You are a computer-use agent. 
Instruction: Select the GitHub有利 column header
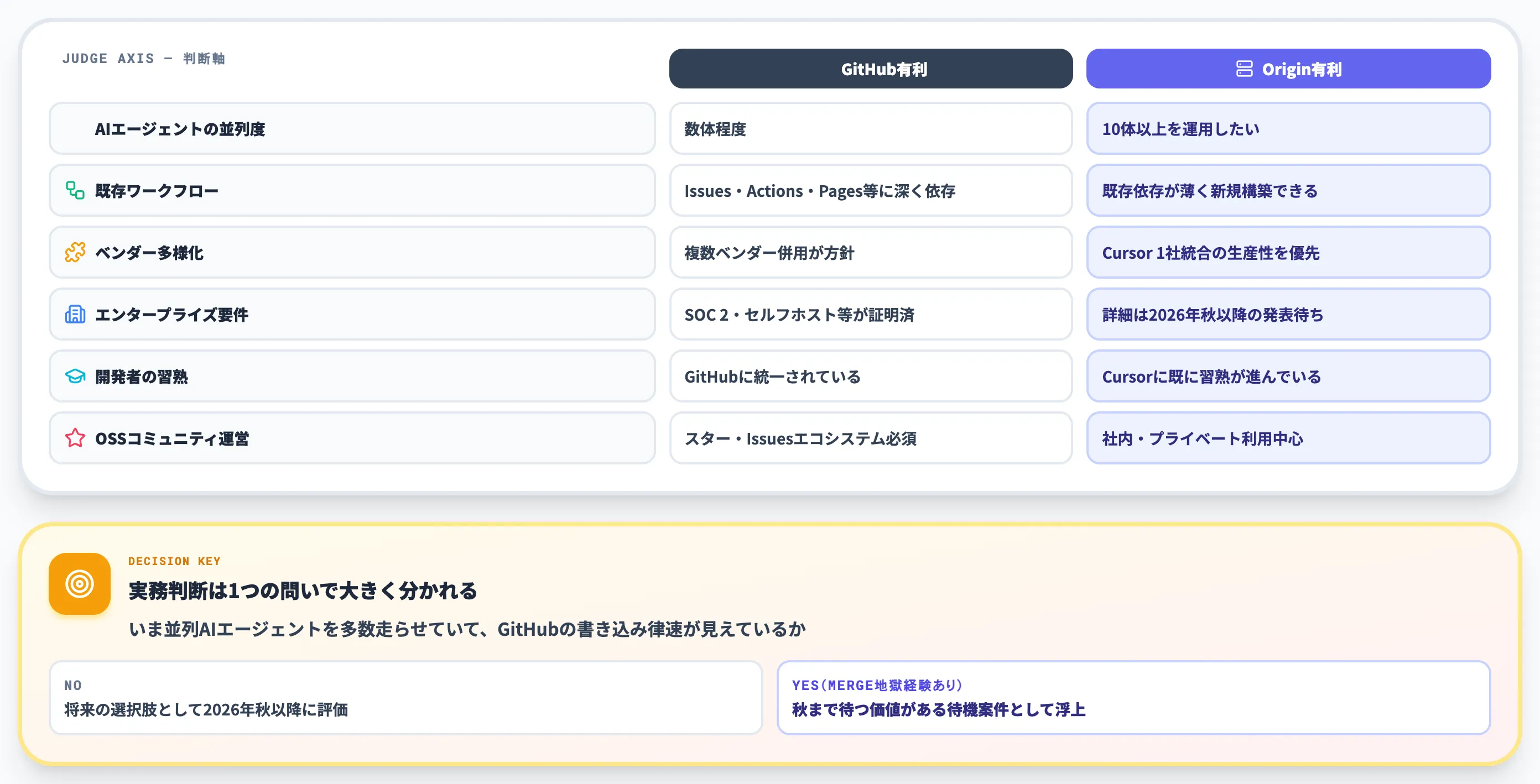tap(871, 69)
